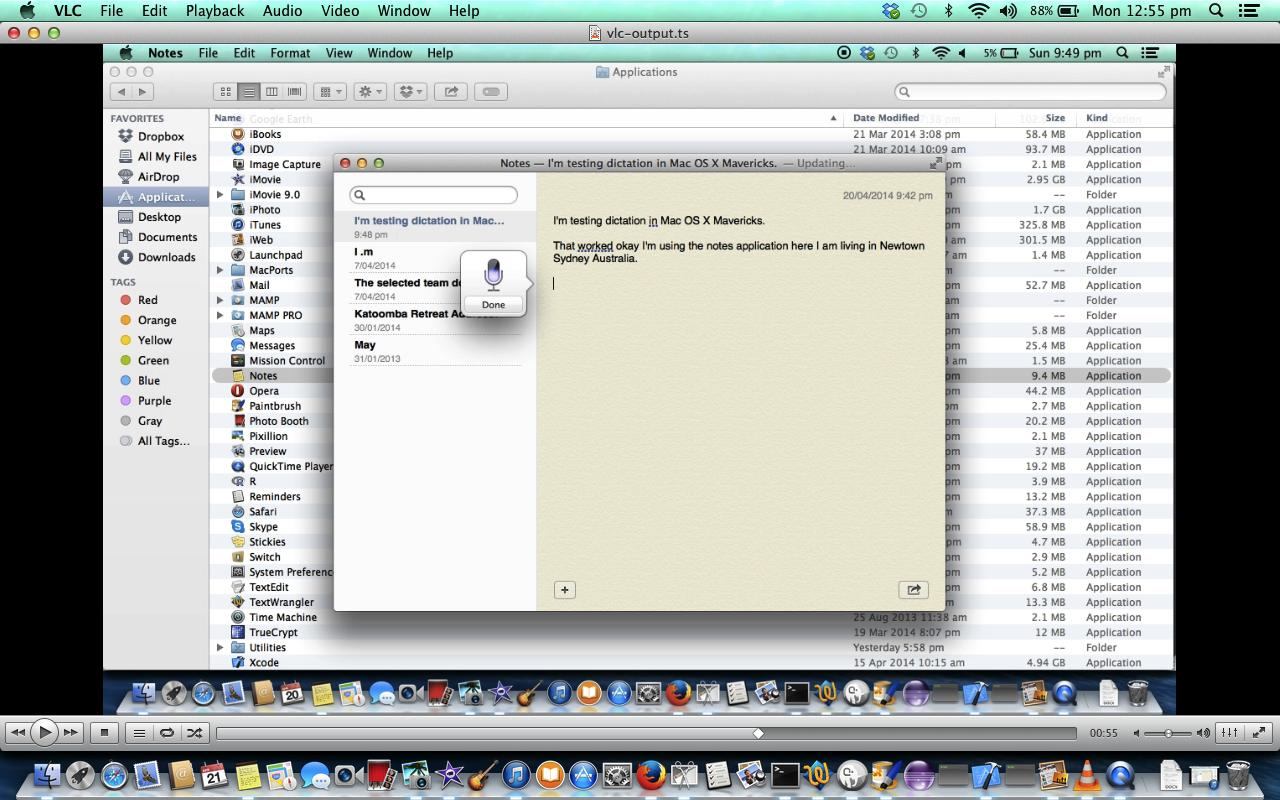Toggle the VLC playlist view button
This screenshot has height=800, width=1280.
(x=139, y=733)
